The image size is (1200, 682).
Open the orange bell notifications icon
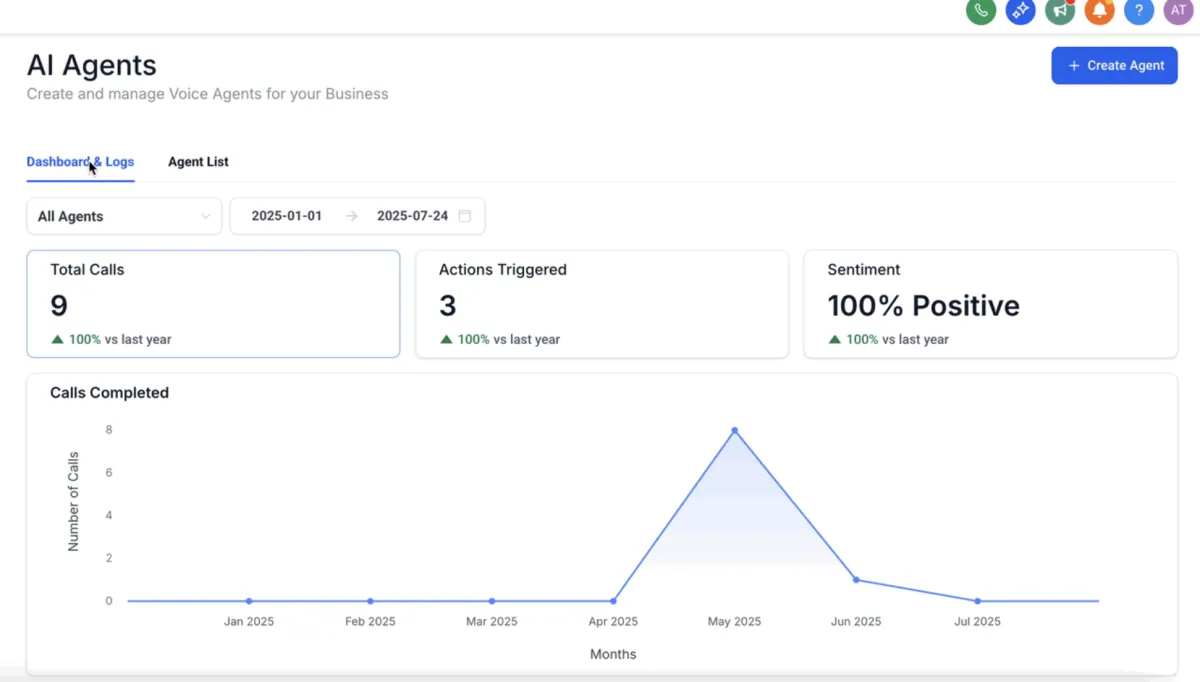(1099, 10)
